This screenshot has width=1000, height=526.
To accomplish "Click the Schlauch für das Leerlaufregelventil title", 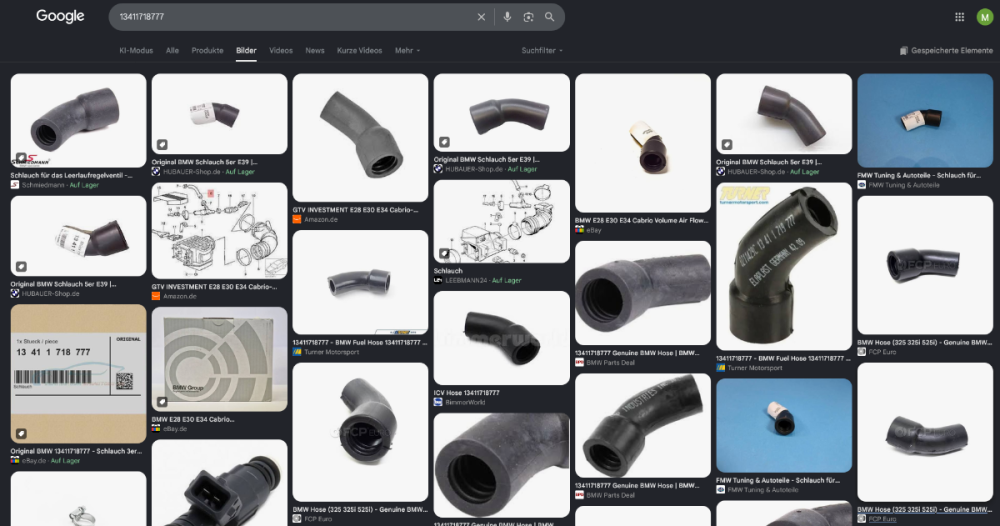I will (x=71, y=175).
